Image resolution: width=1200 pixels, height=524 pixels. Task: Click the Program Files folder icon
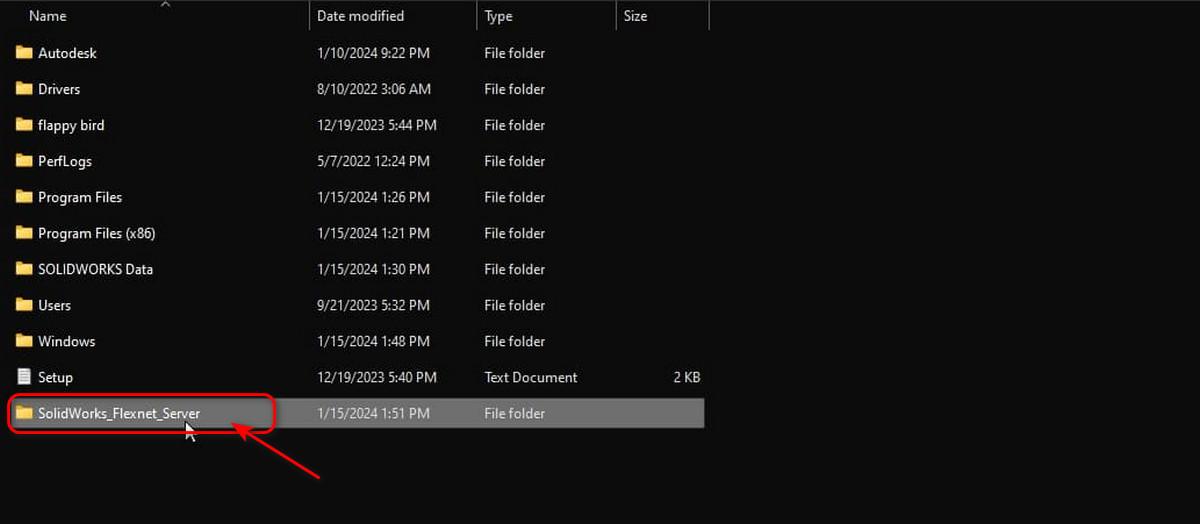pos(25,197)
